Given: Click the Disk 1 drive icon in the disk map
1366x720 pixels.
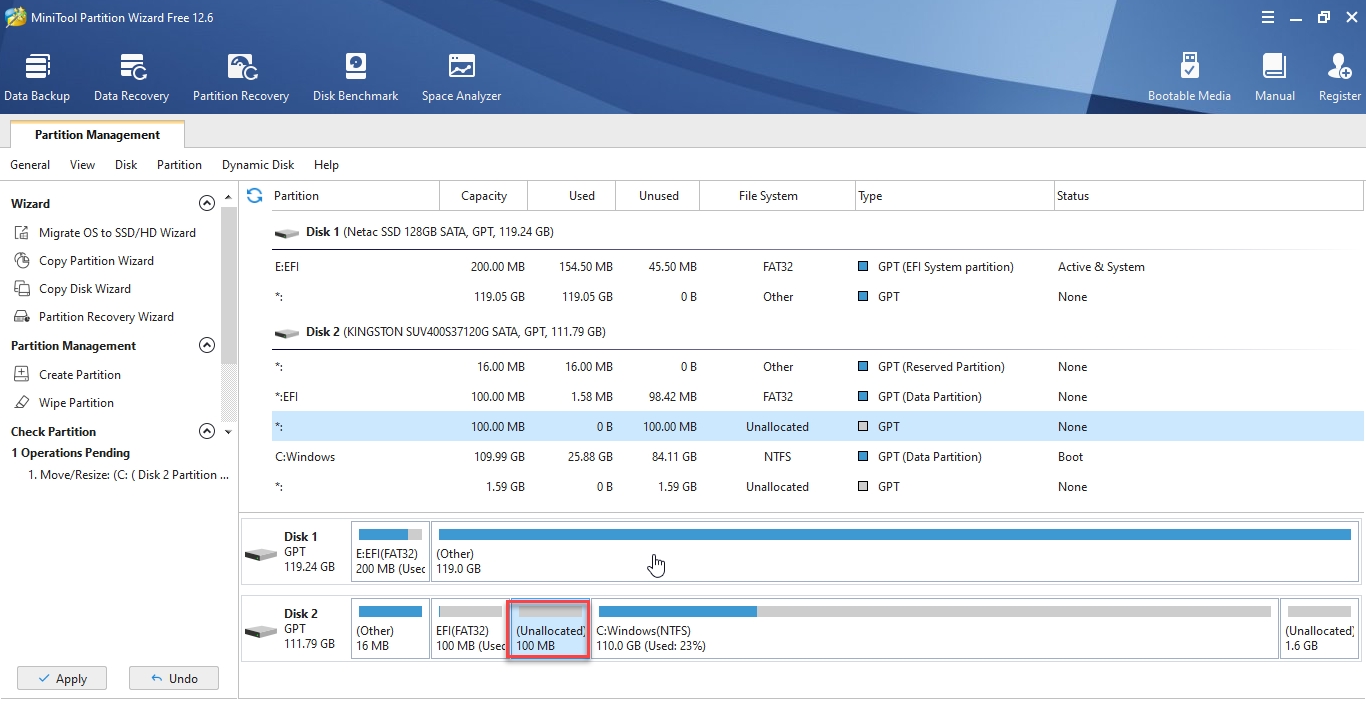Looking at the screenshot, I should 261,554.
